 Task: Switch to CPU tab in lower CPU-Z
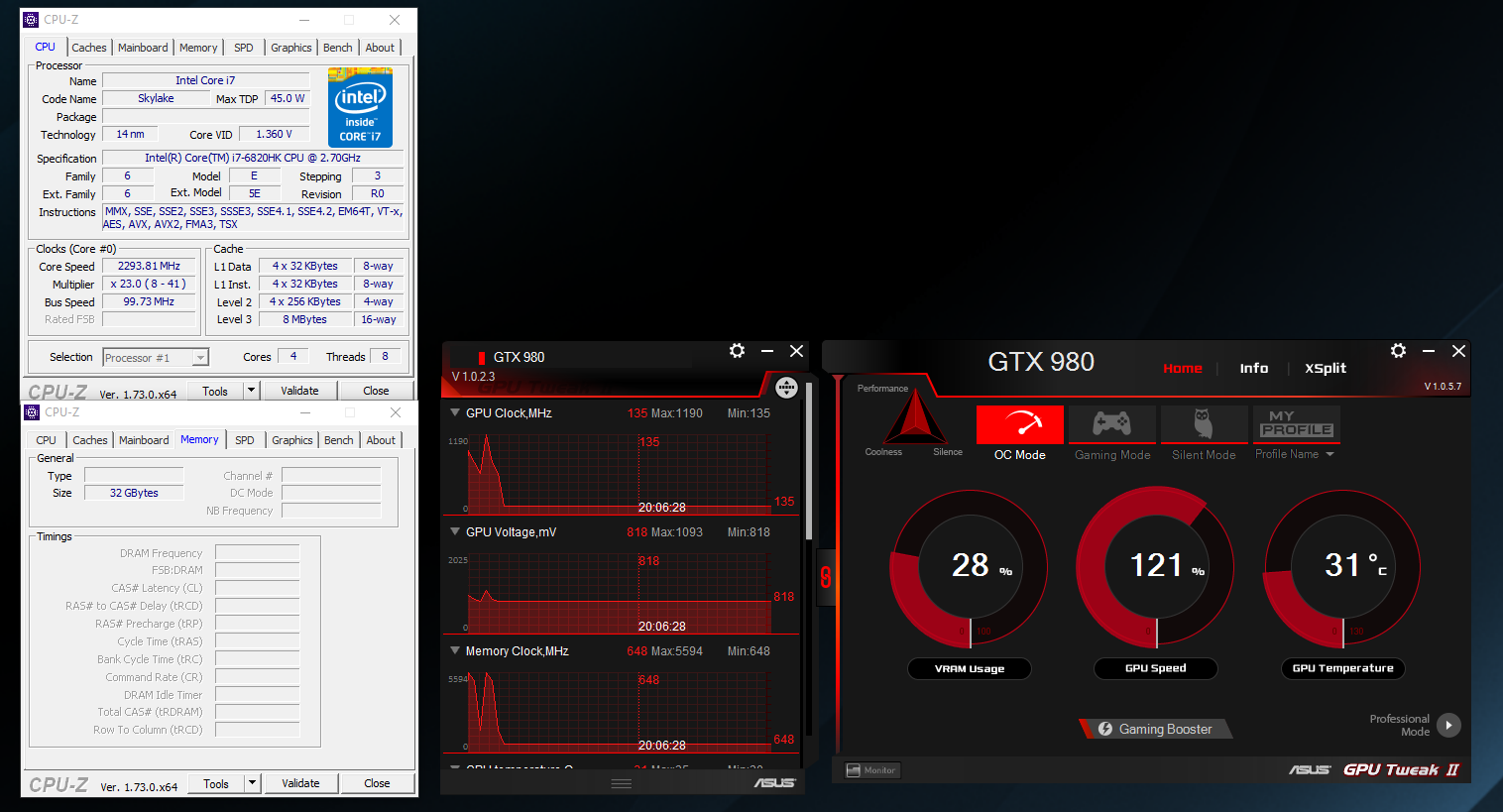coord(46,440)
